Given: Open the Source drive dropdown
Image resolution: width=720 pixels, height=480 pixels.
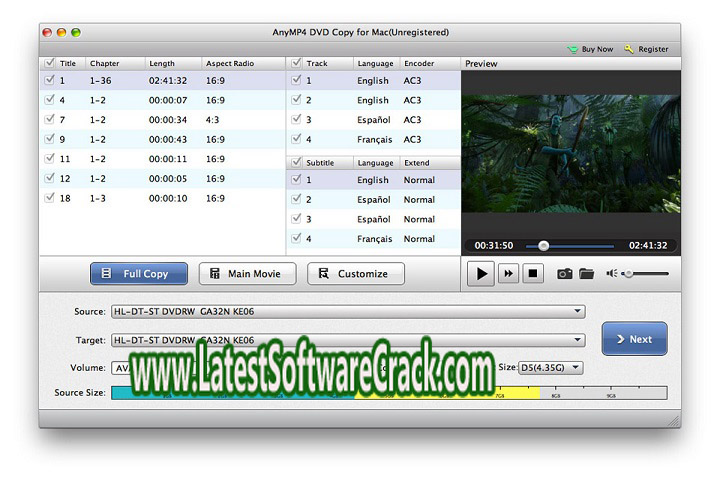Looking at the screenshot, I should [x=579, y=311].
